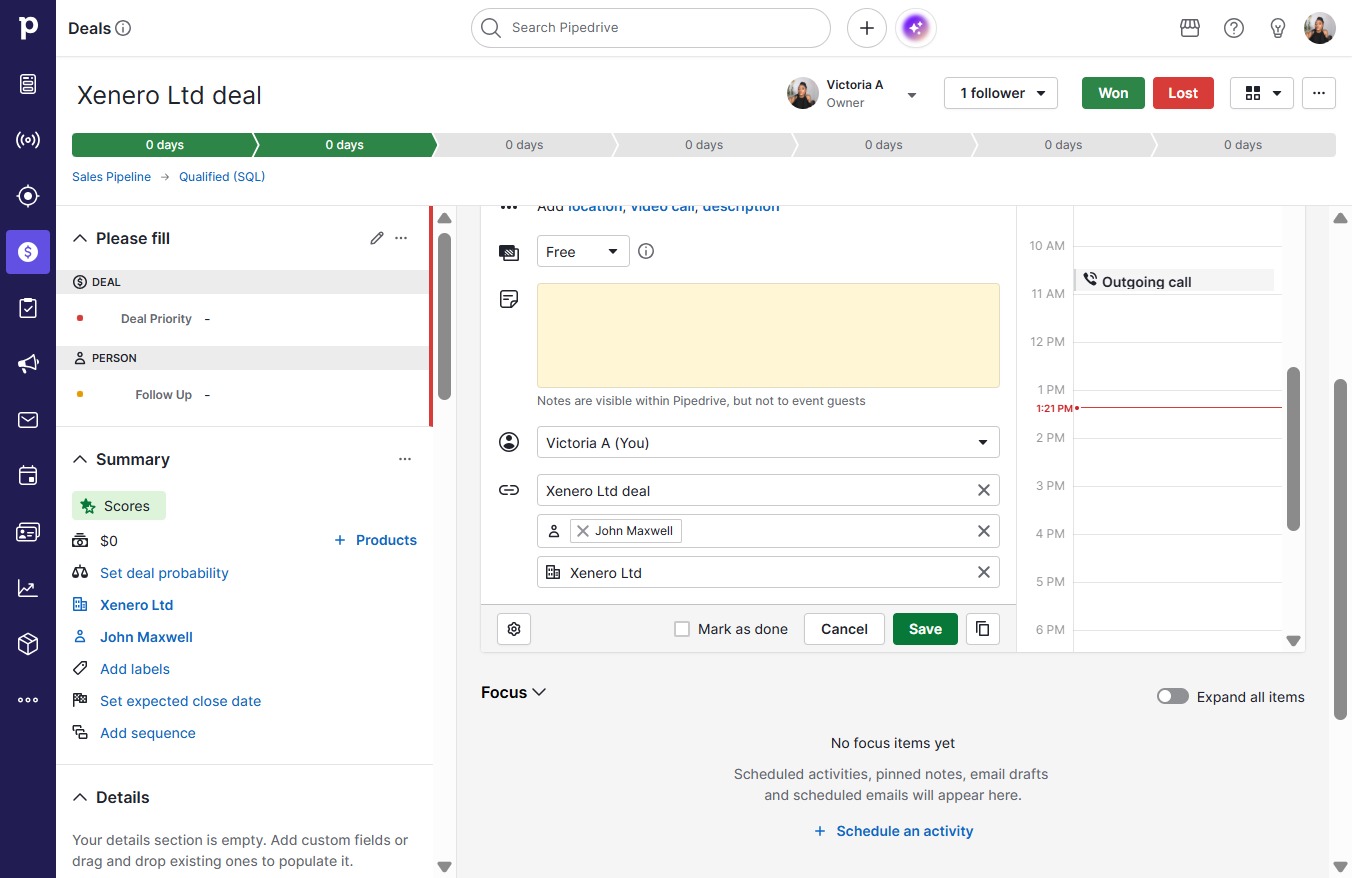Click the info icon beside Deals title
1352x878 pixels.
point(123,28)
